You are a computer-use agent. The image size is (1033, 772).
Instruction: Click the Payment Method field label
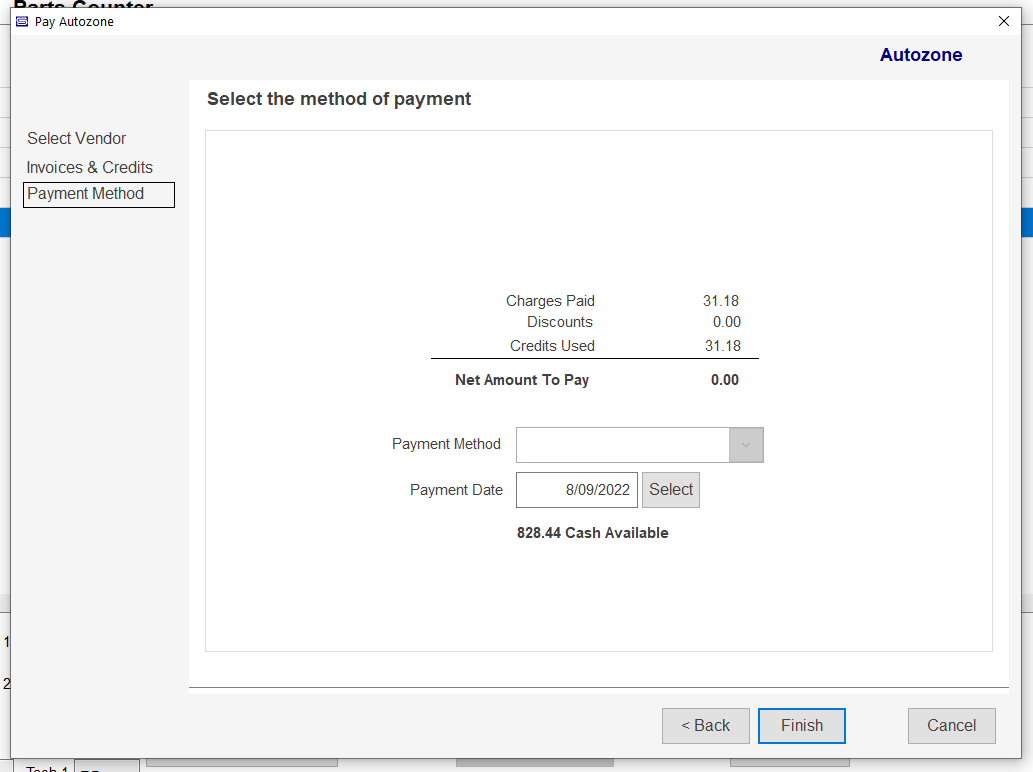pyautogui.click(x=446, y=444)
